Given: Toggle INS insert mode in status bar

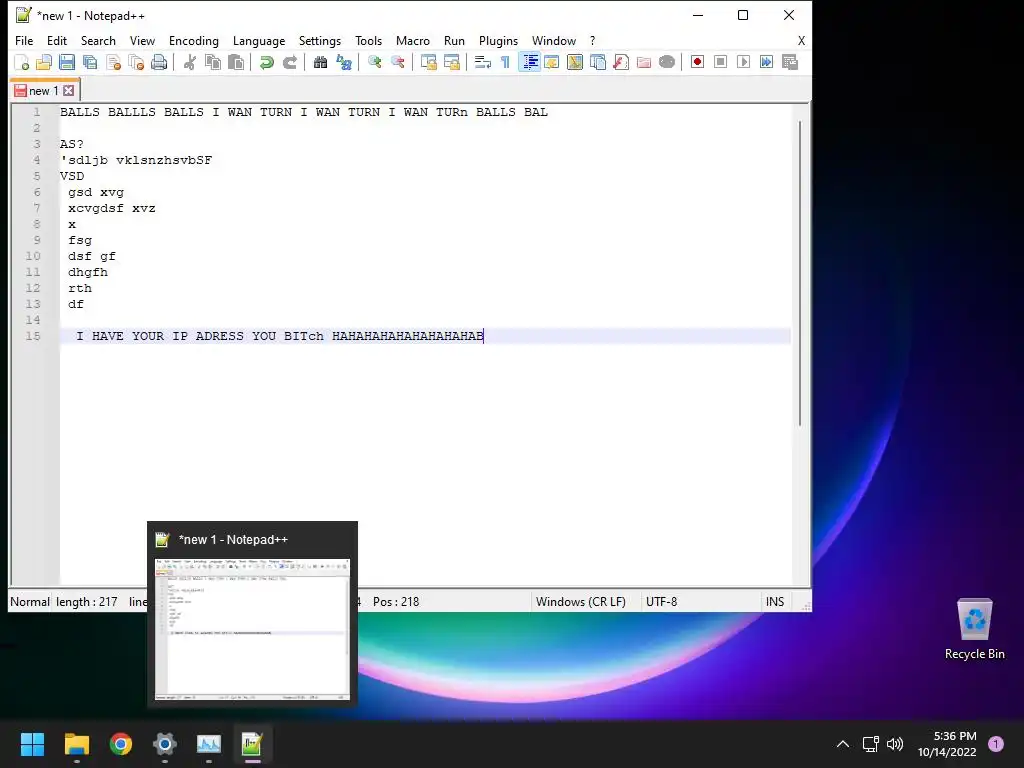Looking at the screenshot, I should coord(775,601).
